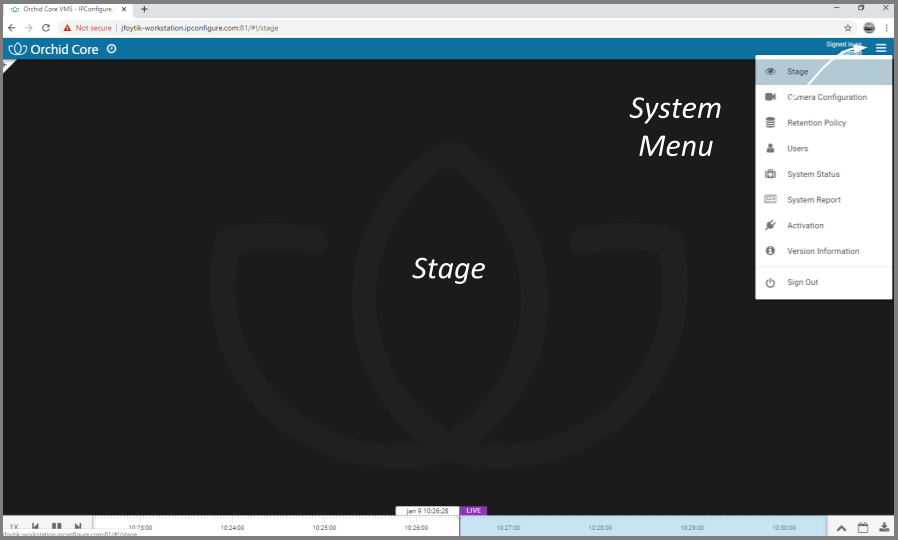
Task: Open the hamburger system menu icon
Action: 881,49
